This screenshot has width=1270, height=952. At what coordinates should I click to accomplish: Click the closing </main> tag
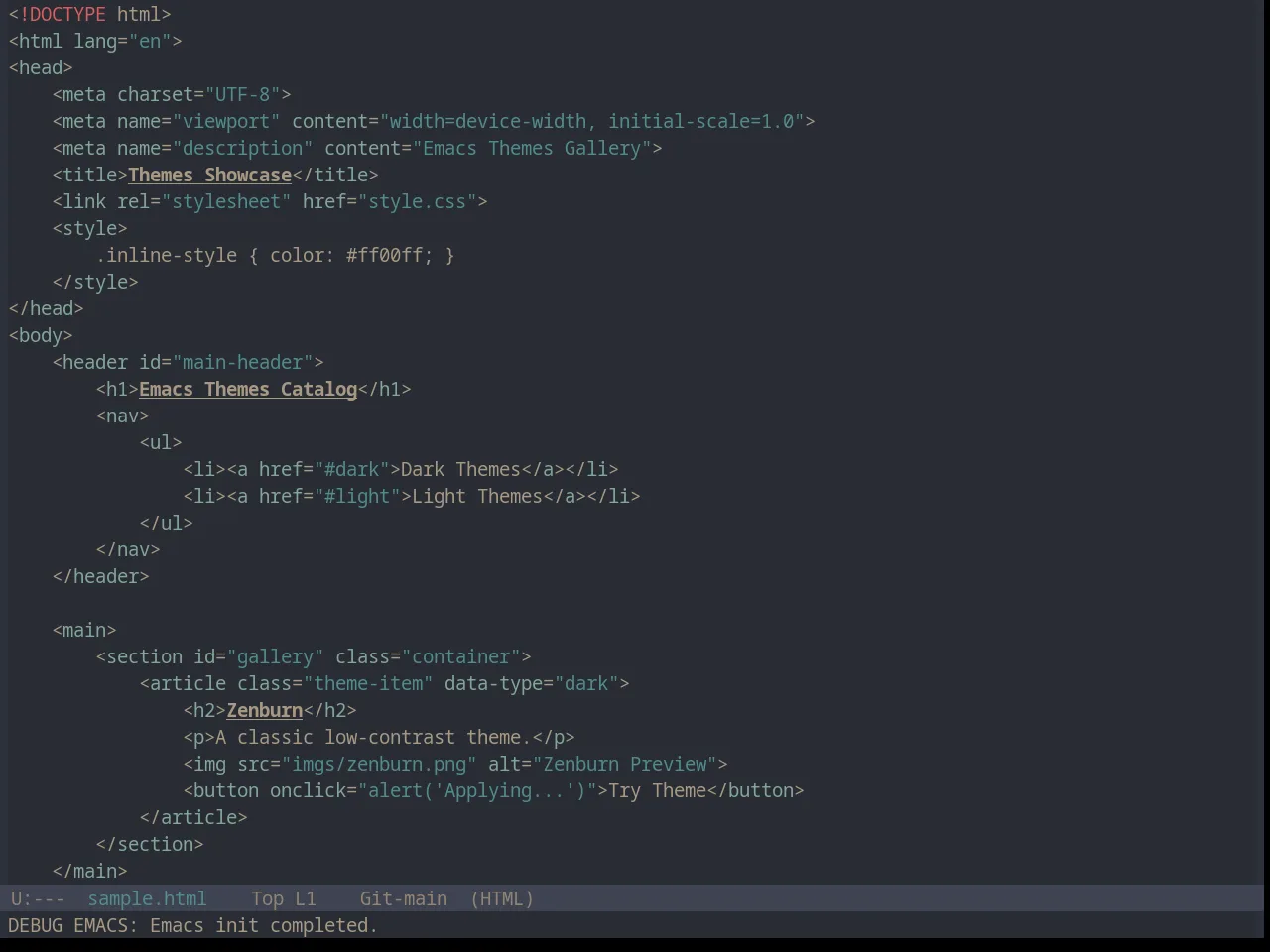pyautogui.click(x=89, y=871)
